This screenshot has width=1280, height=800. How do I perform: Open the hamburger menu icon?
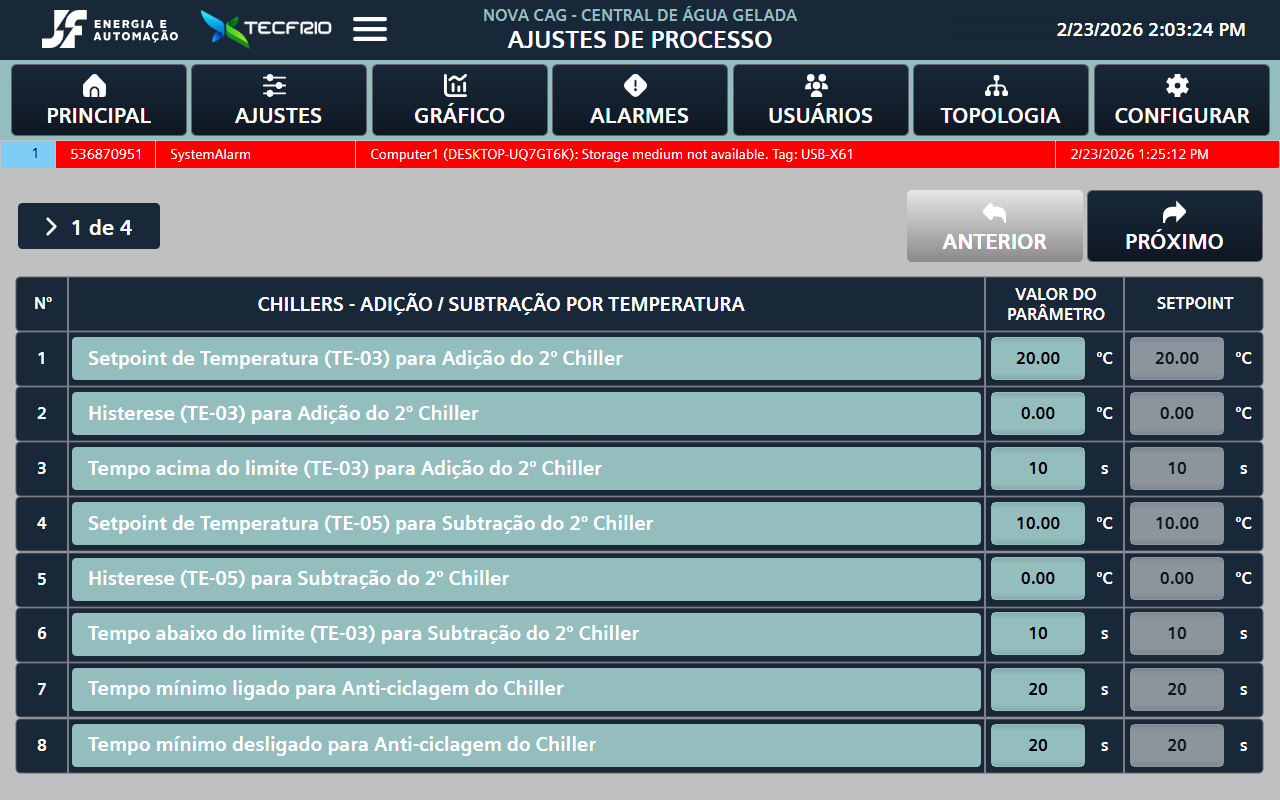click(370, 29)
